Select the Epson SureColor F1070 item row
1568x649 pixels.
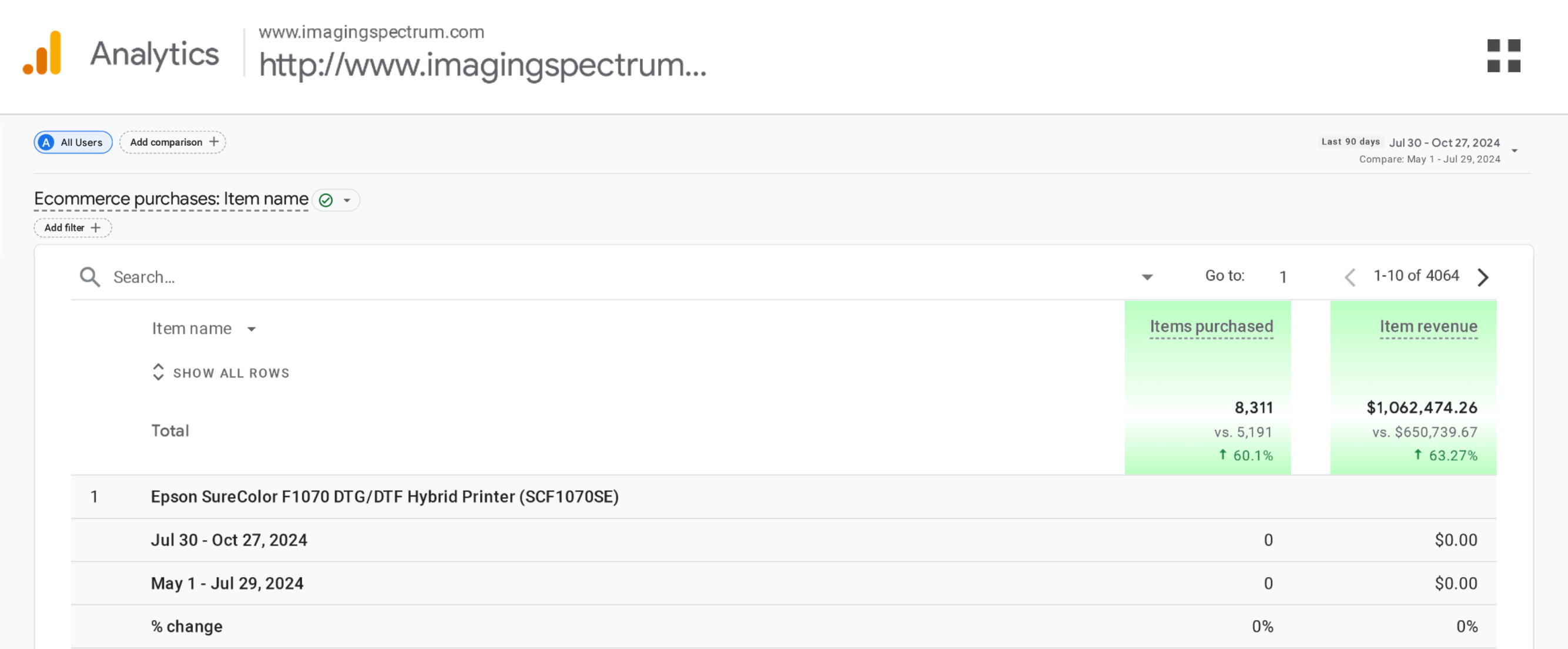386,497
